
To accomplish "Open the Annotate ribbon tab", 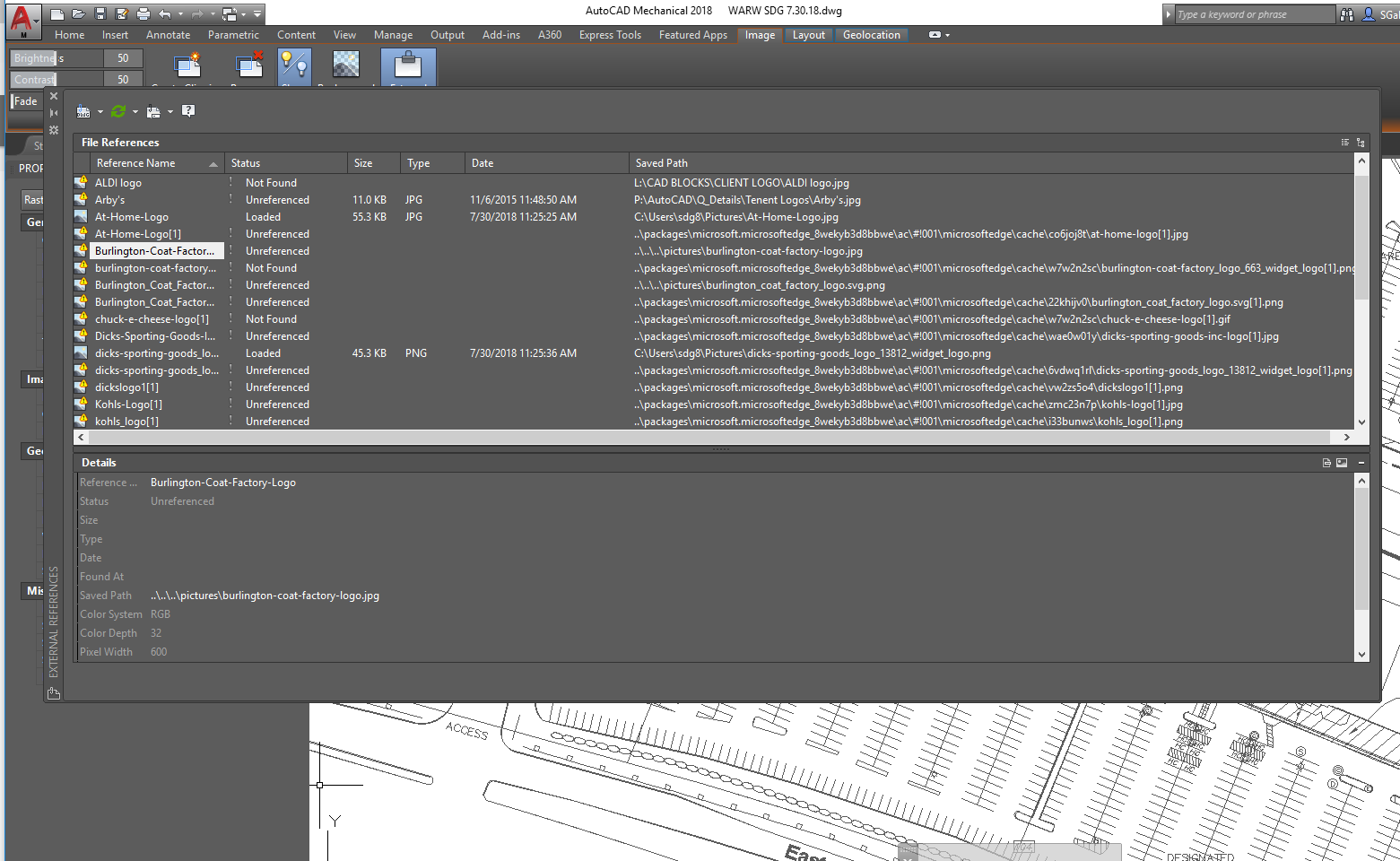I will coord(169,35).
